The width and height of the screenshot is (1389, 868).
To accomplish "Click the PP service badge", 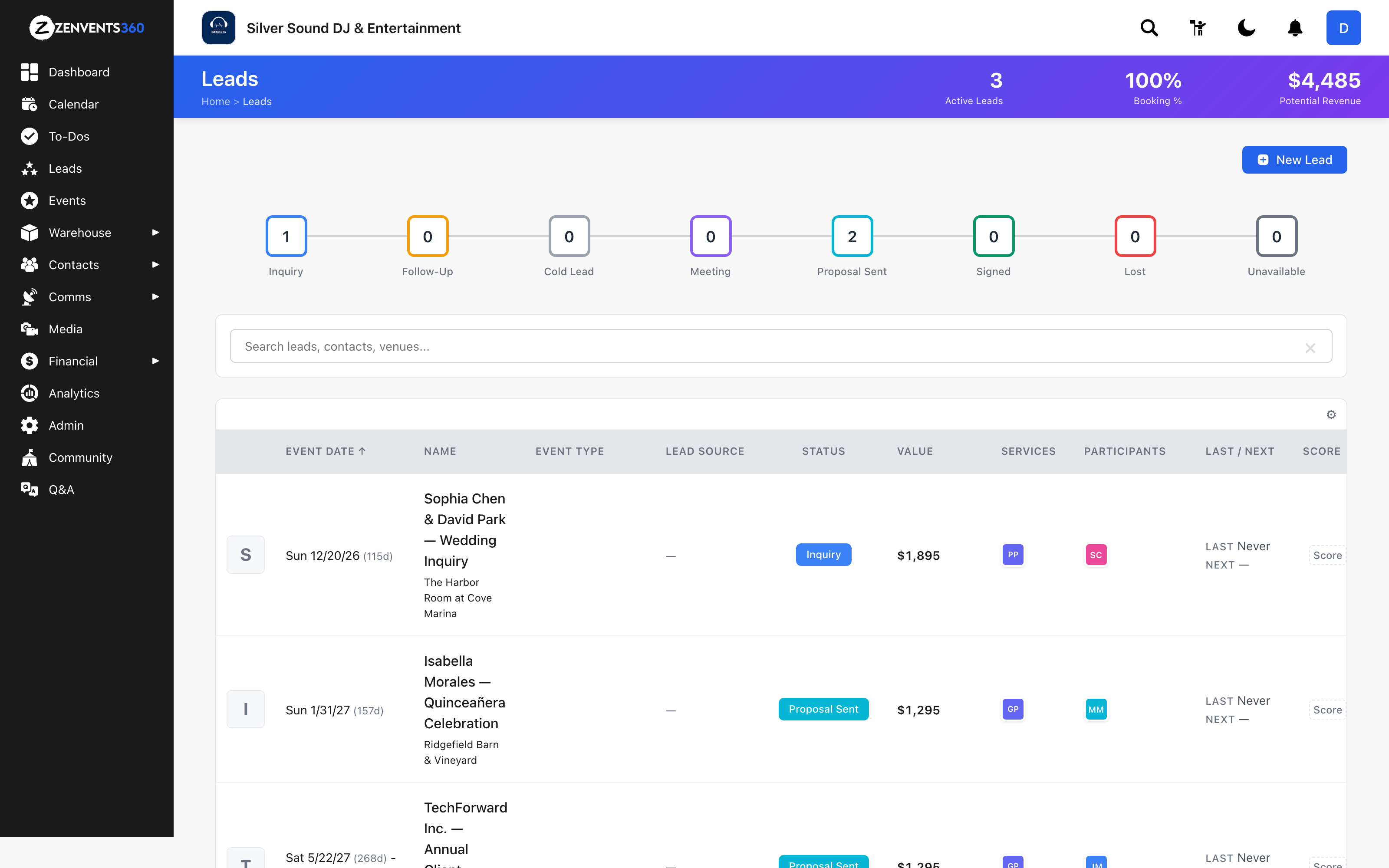I will 1013,555.
